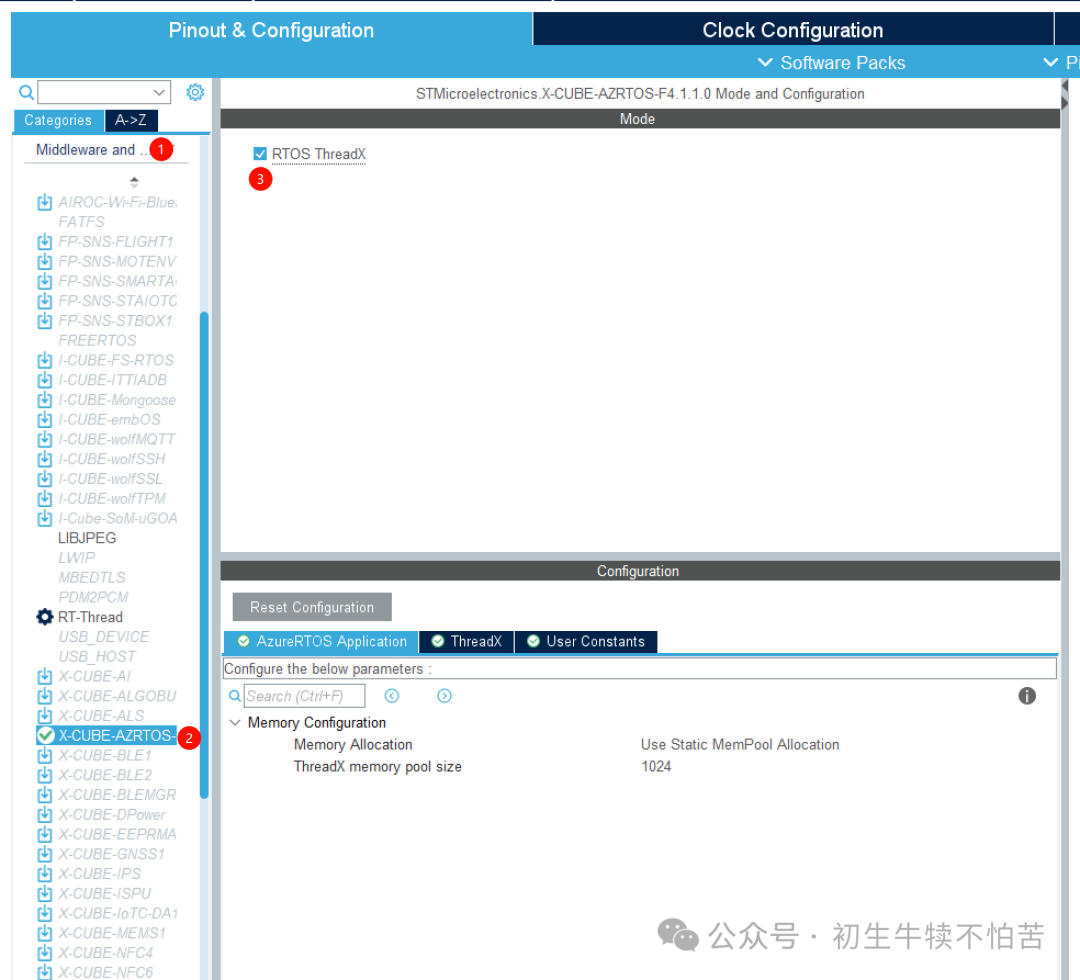The image size is (1080, 980).
Task: Go to next search result arrow
Action: (444, 696)
